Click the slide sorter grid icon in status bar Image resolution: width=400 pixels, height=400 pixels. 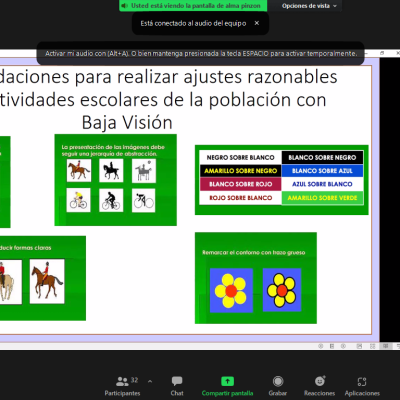pyautogui.click(x=372, y=346)
